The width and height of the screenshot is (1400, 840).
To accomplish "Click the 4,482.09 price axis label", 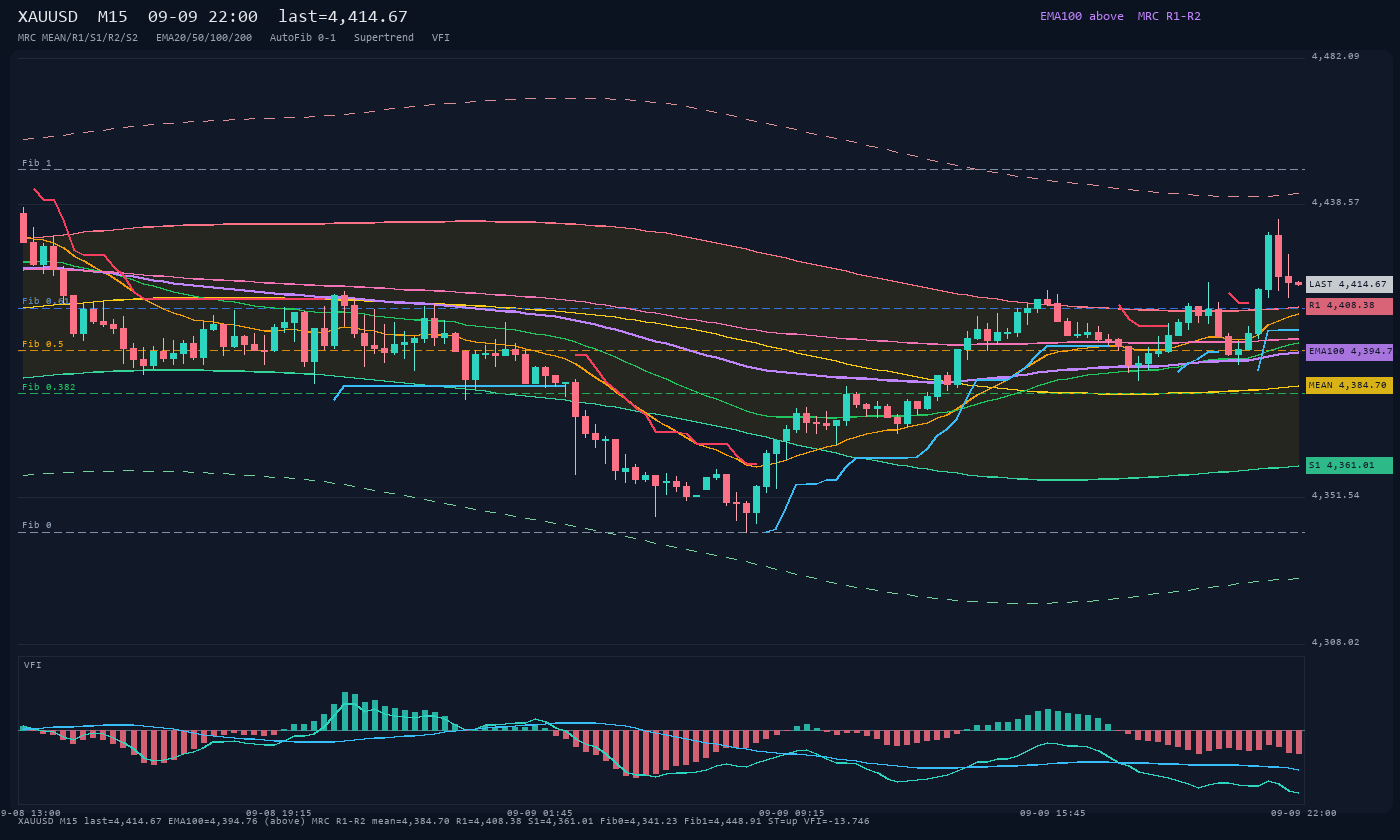I will (x=1336, y=56).
